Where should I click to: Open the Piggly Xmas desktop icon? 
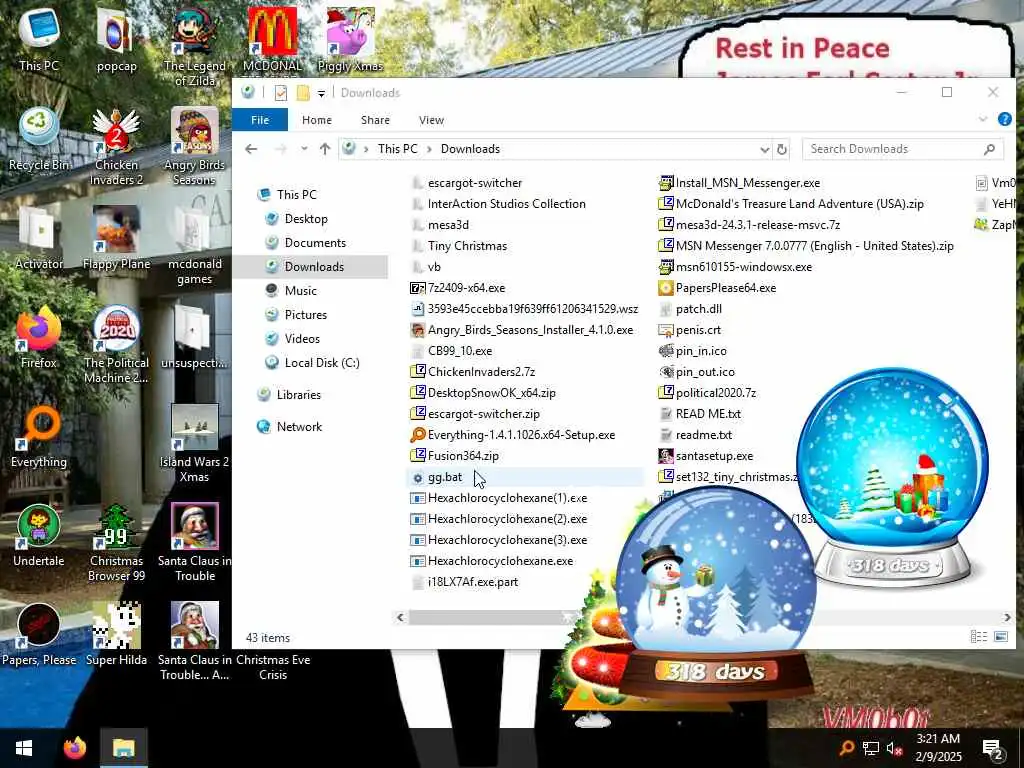tap(350, 39)
